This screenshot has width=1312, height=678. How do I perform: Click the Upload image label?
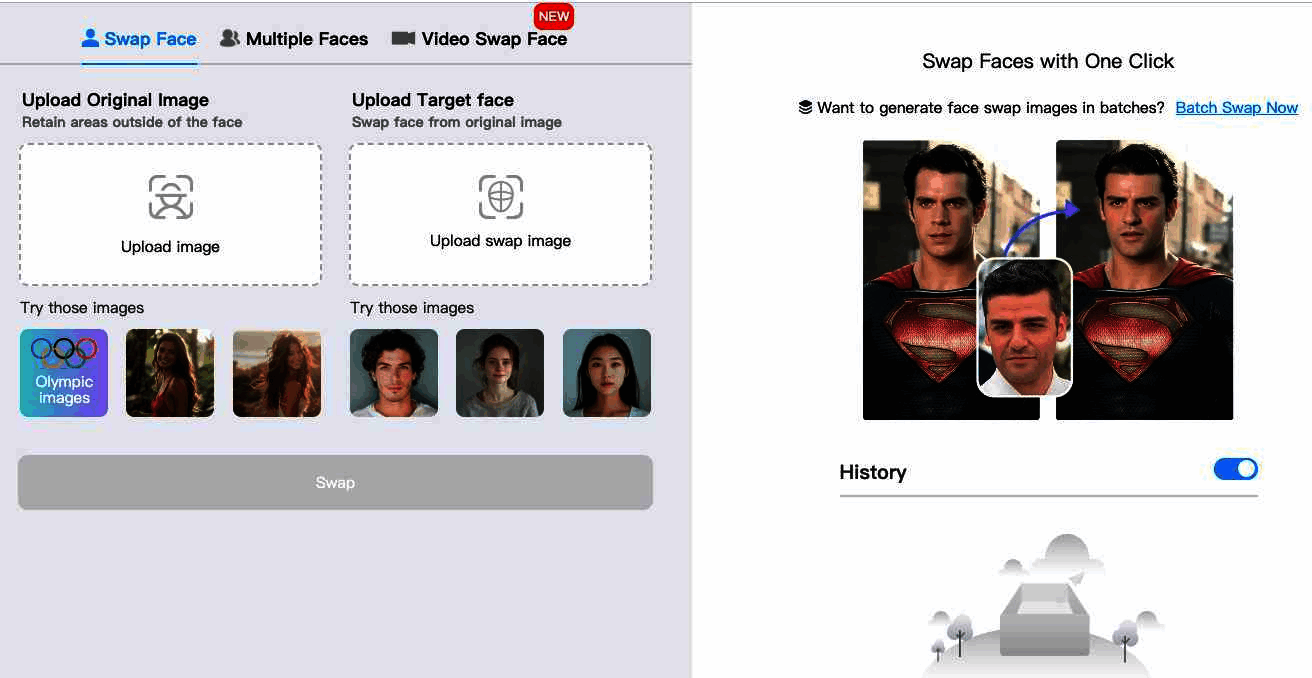(170, 247)
